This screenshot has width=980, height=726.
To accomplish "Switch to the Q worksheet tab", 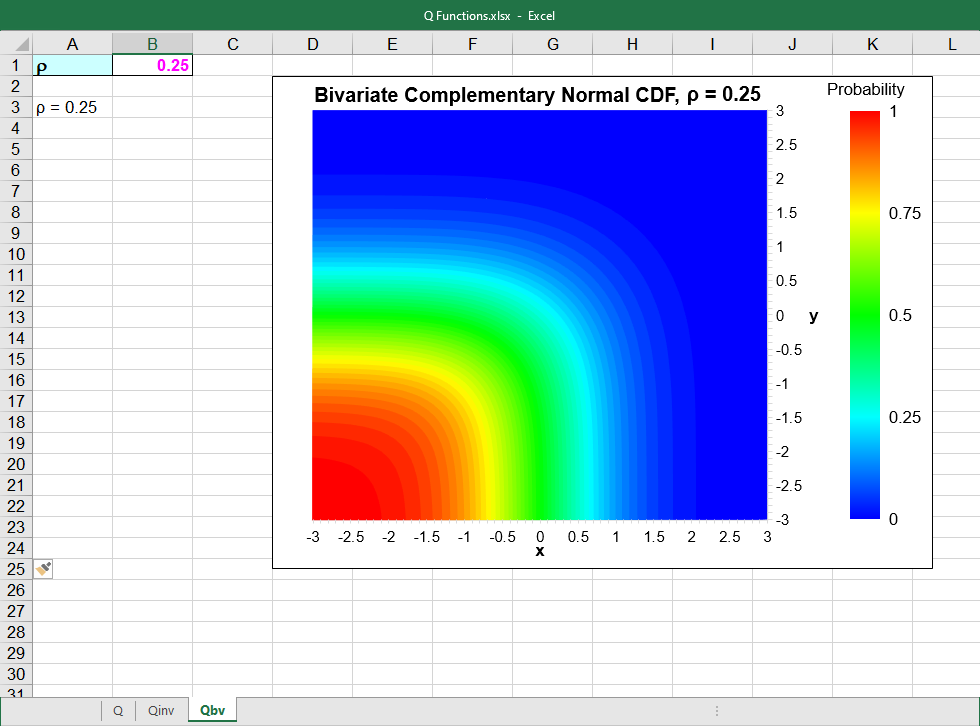I will (117, 710).
